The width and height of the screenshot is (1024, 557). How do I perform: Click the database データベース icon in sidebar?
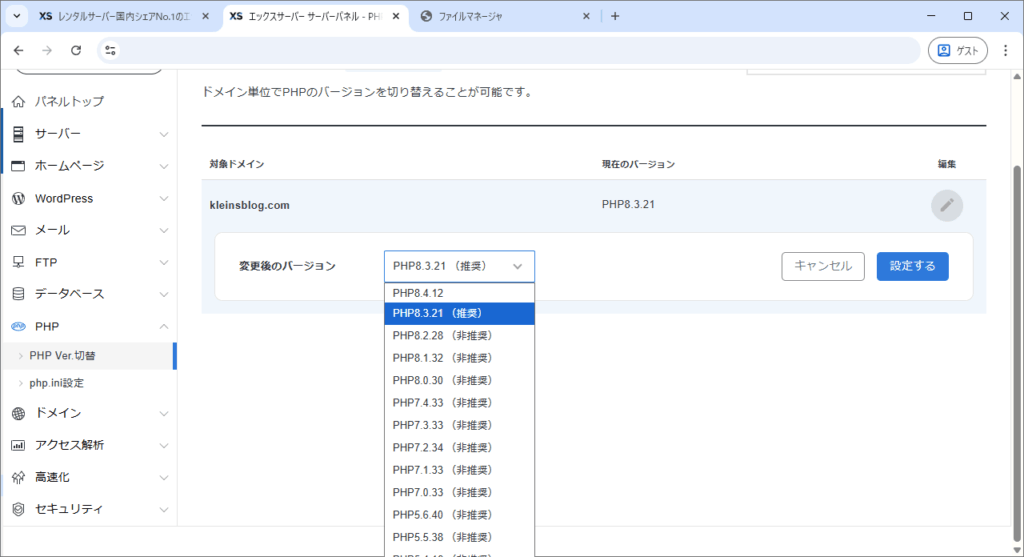tap(18, 294)
